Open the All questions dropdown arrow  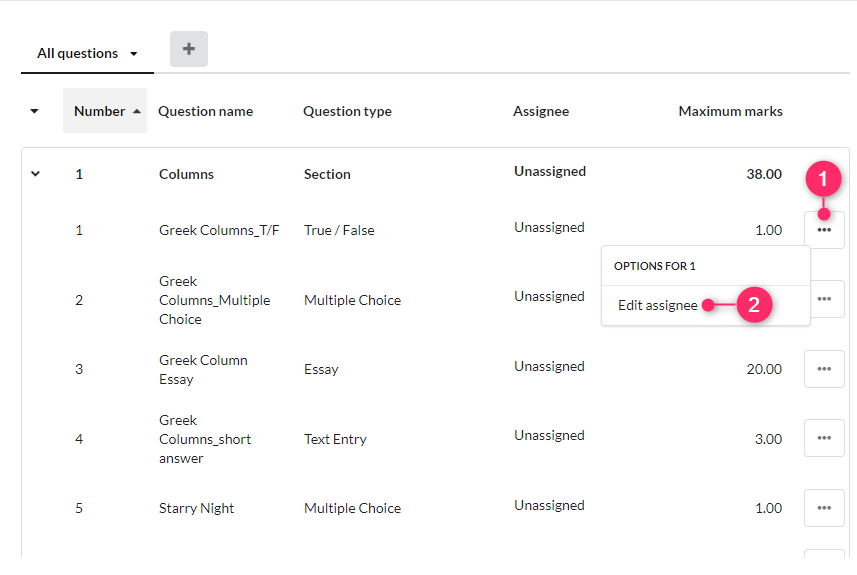pyautogui.click(x=134, y=54)
